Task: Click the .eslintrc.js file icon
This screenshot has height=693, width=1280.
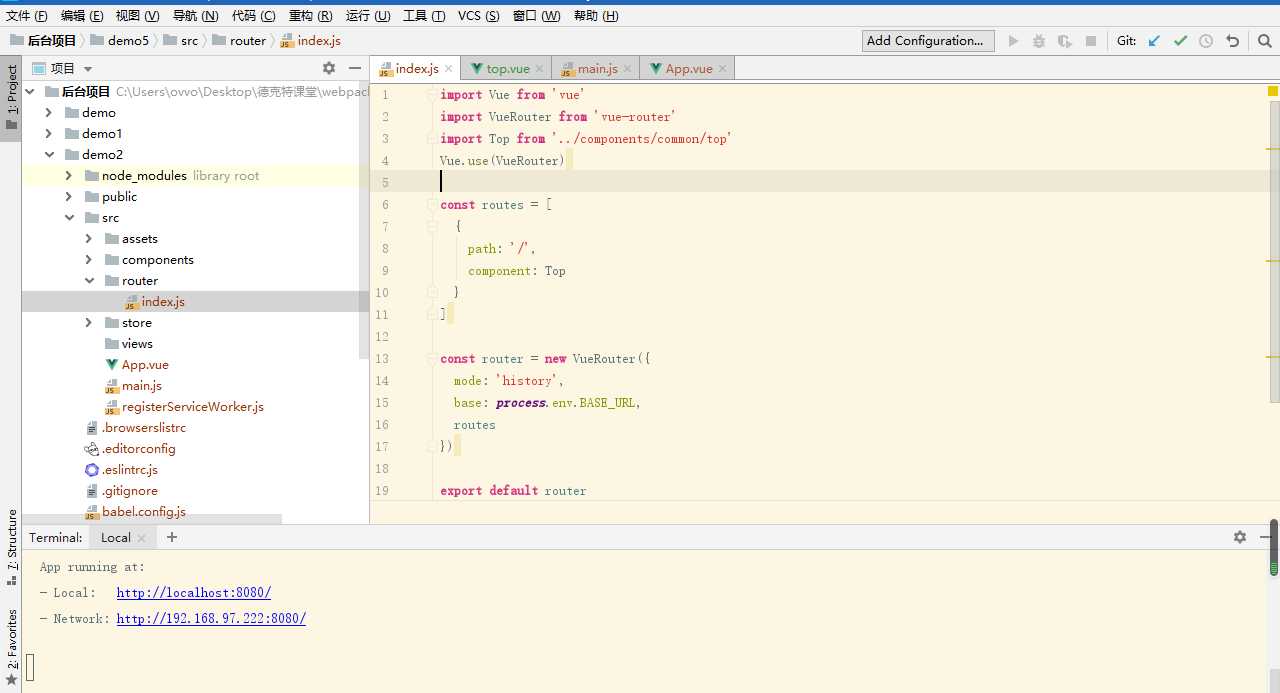Action: coord(92,470)
